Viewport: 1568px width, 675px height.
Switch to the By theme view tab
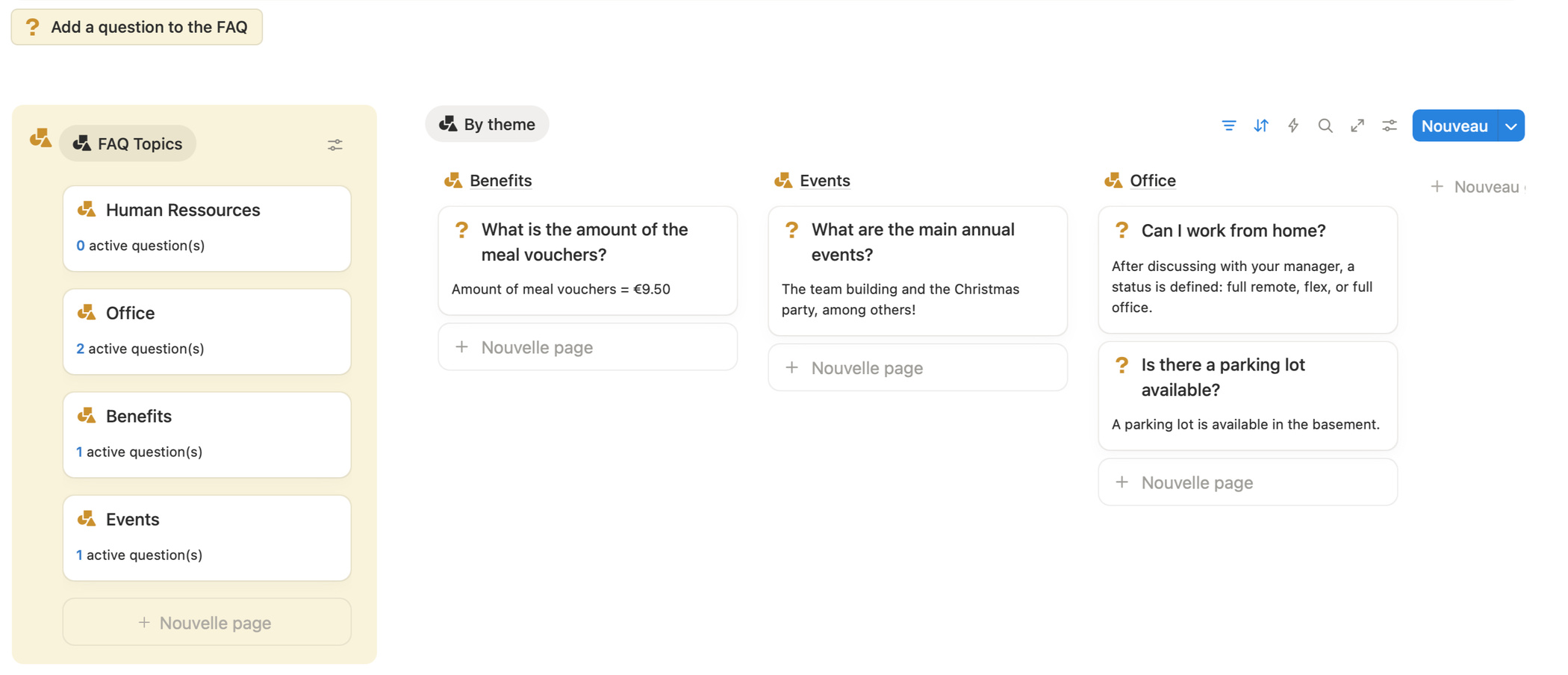tap(487, 123)
